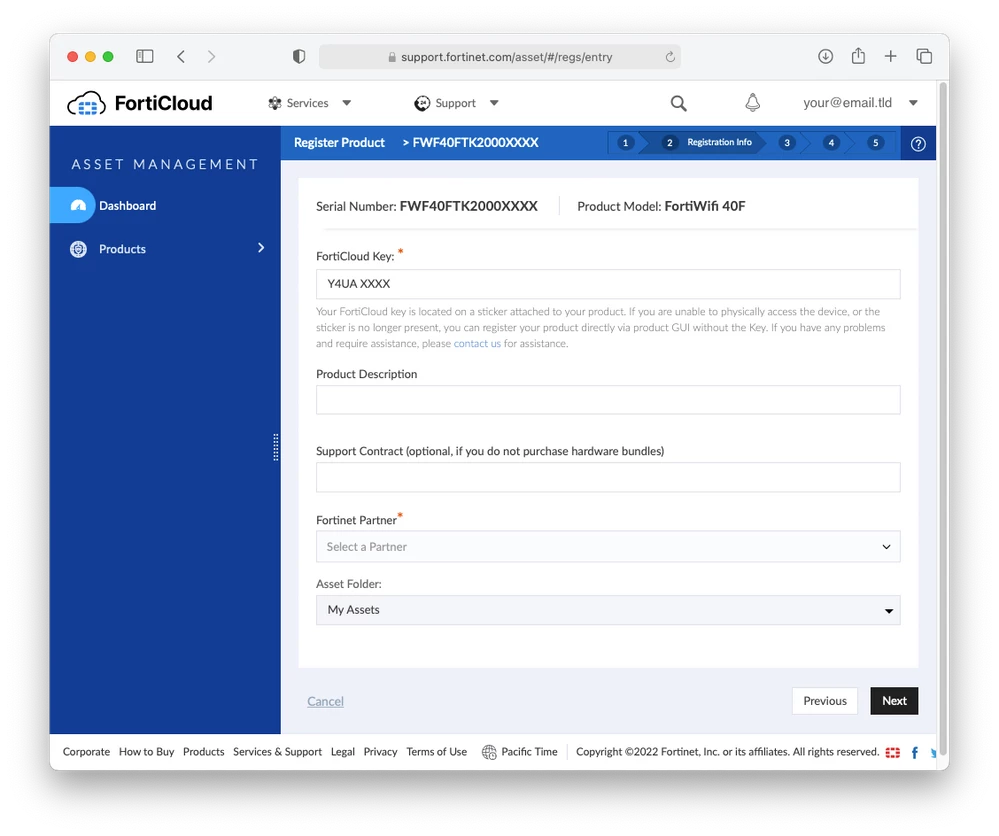Screen dimensions: 999x836
Task: Open the Select a Partner dropdown
Action: click(608, 547)
